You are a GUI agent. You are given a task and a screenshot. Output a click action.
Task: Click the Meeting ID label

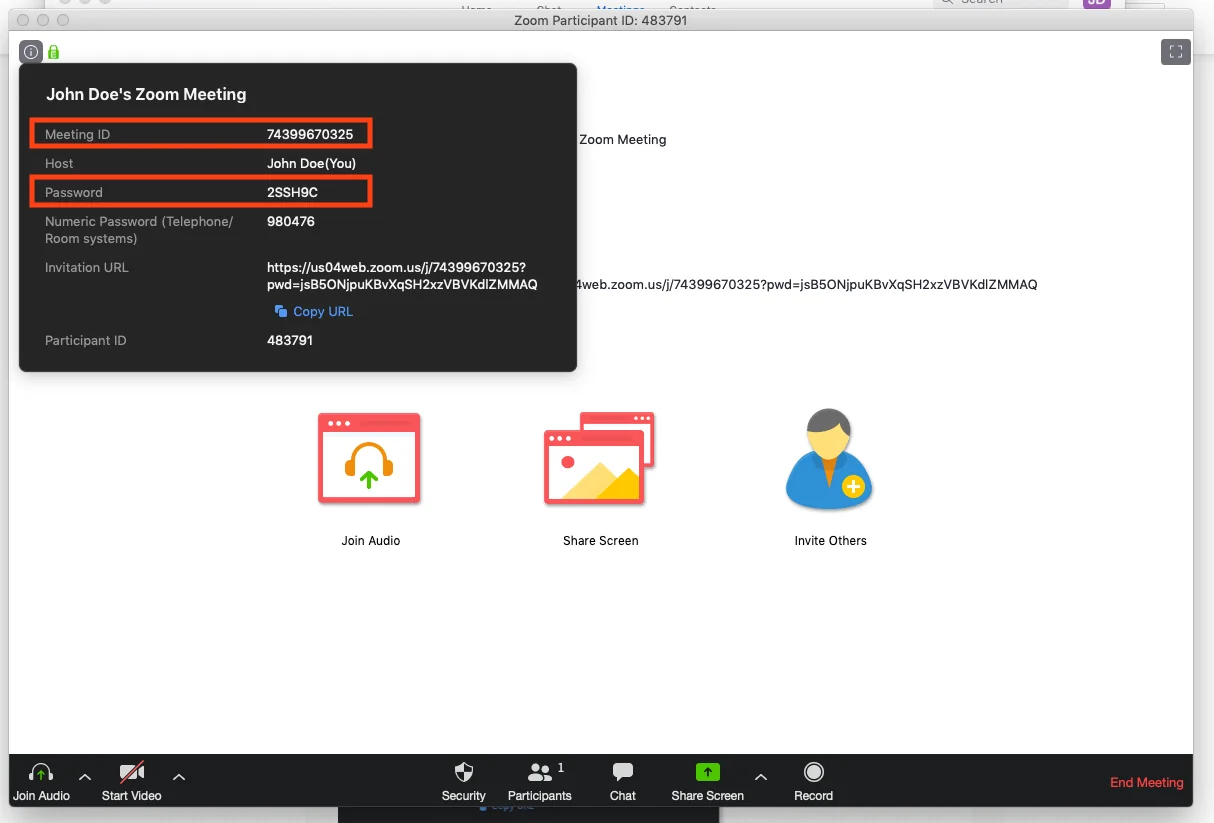point(77,134)
